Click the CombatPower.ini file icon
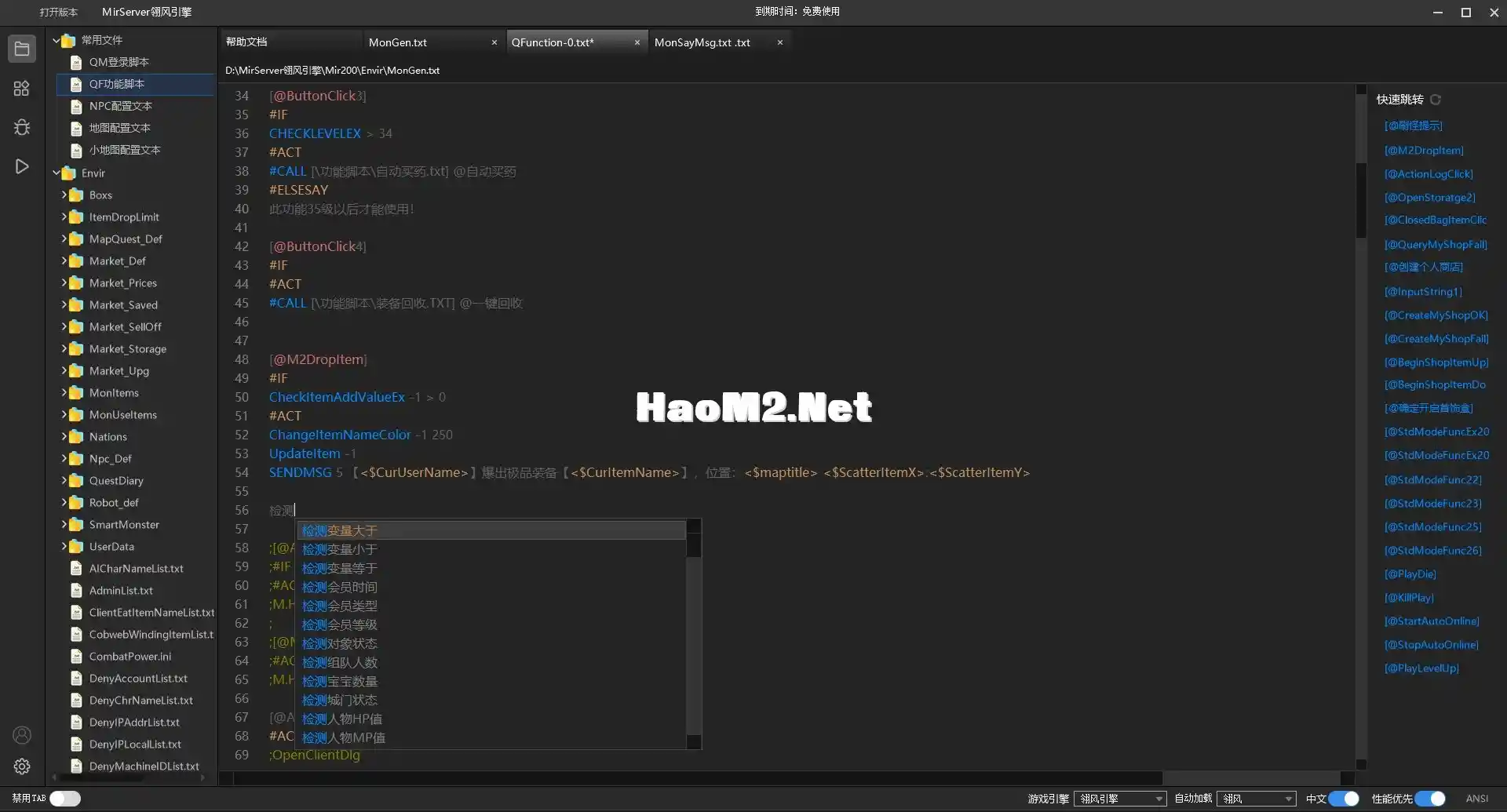The image size is (1507, 812). (x=76, y=656)
